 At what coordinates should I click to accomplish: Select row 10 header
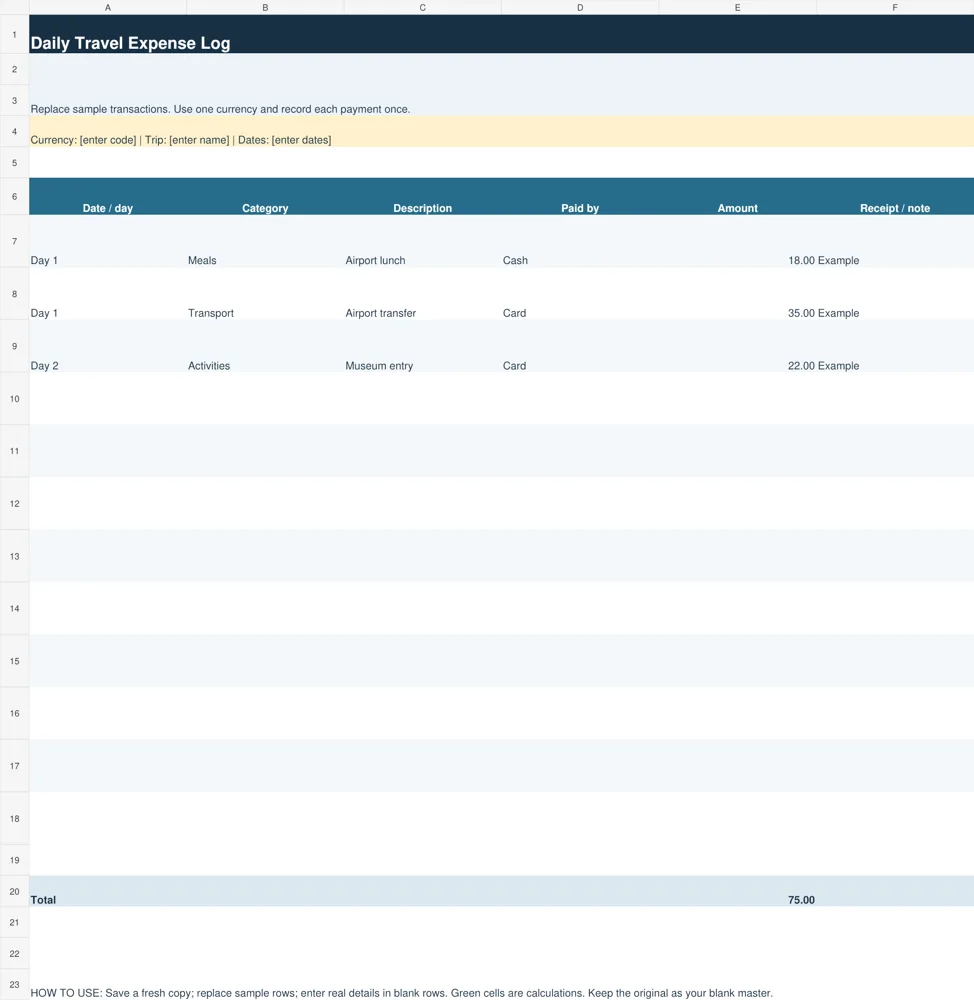[x=15, y=399]
